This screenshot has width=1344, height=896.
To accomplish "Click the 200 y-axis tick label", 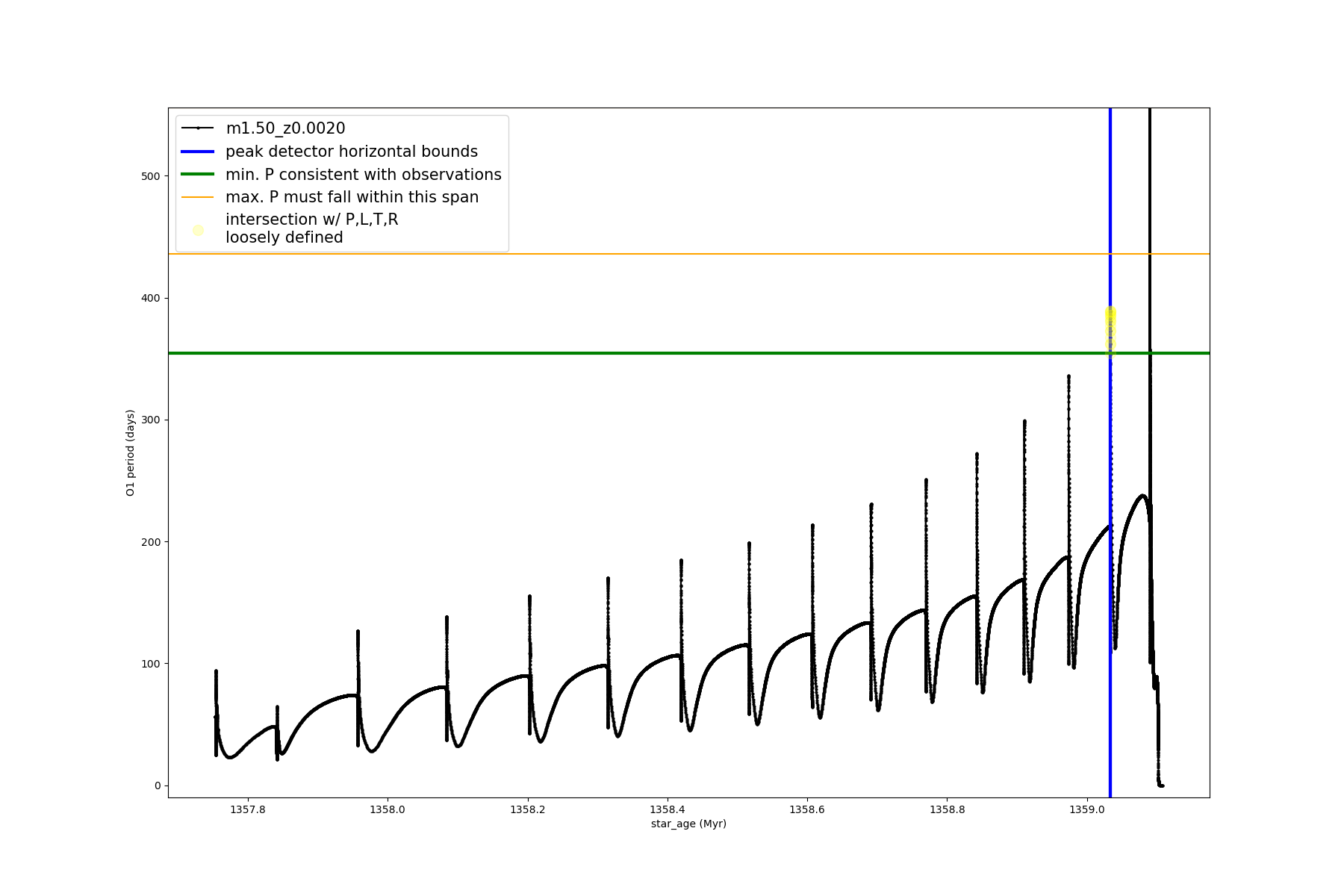I will [151, 542].
